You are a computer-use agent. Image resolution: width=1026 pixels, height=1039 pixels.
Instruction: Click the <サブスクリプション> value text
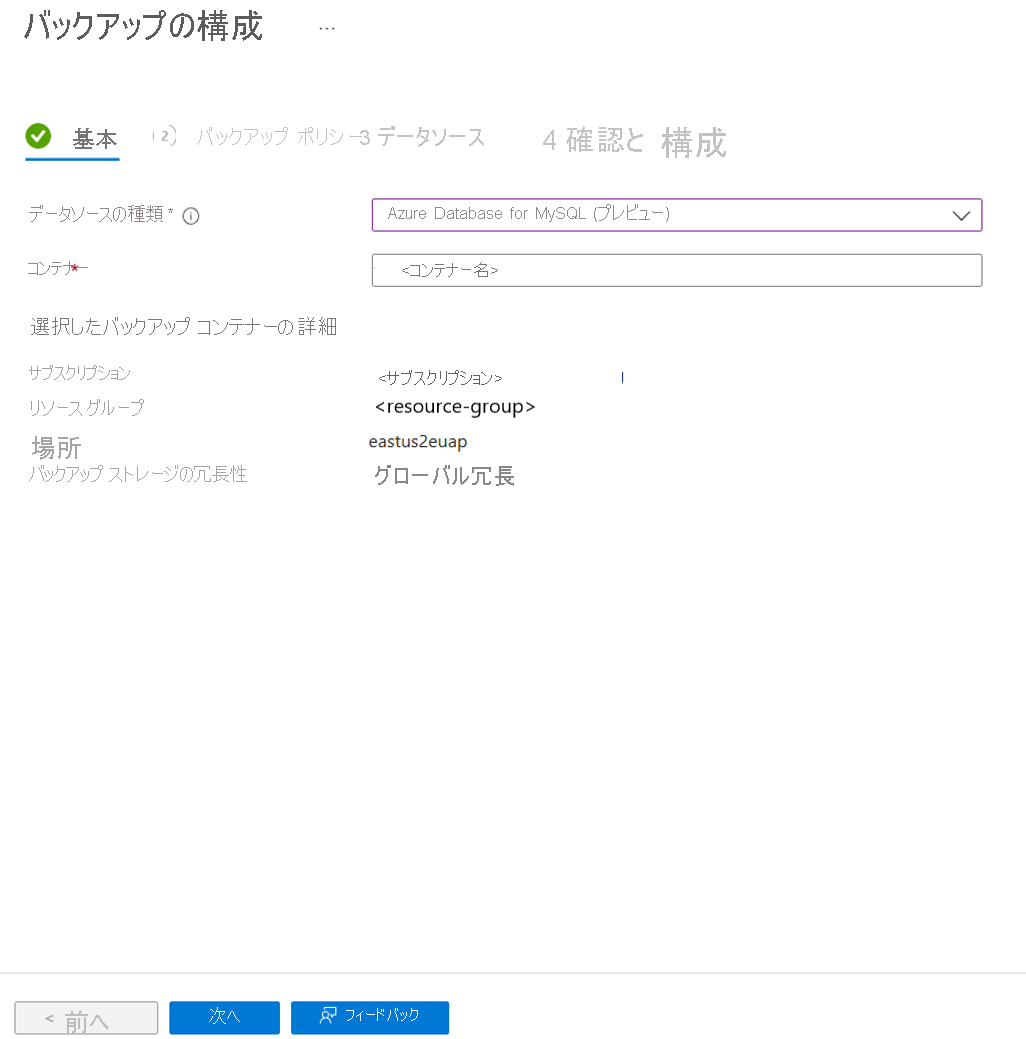[440, 378]
